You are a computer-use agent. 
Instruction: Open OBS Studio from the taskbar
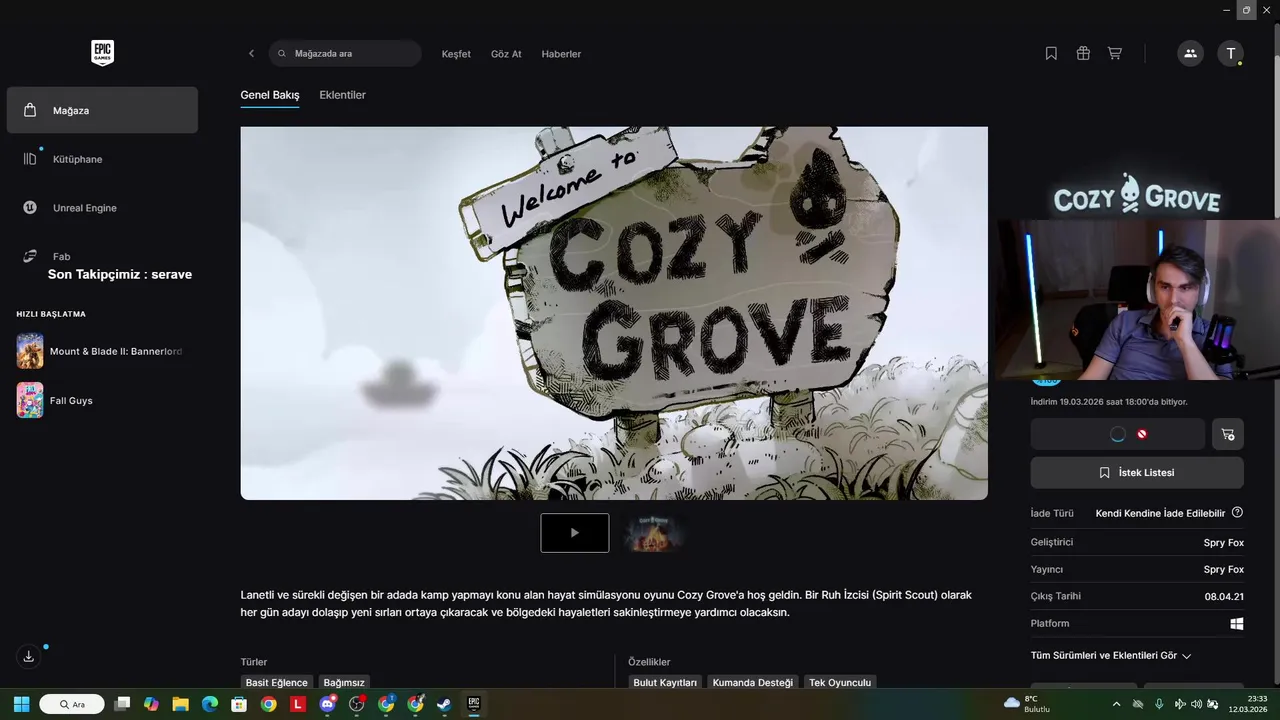[x=357, y=704]
